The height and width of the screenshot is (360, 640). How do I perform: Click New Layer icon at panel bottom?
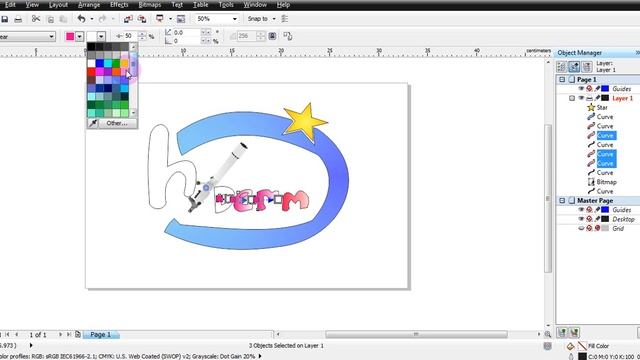click(x=562, y=333)
